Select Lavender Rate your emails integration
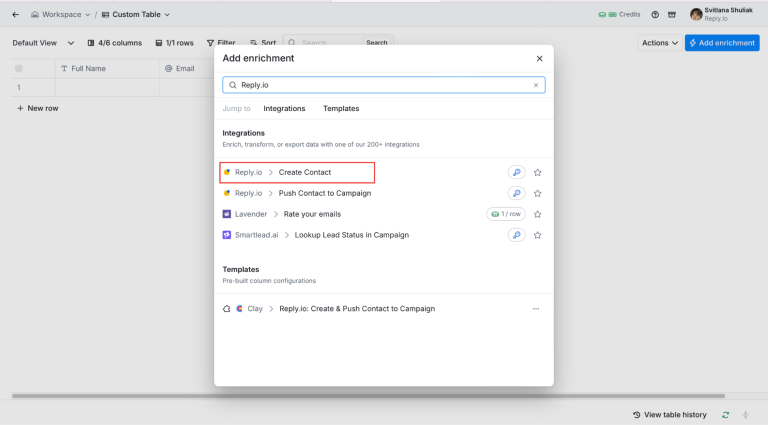This screenshot has height=425, width=768. coord(384,214)
